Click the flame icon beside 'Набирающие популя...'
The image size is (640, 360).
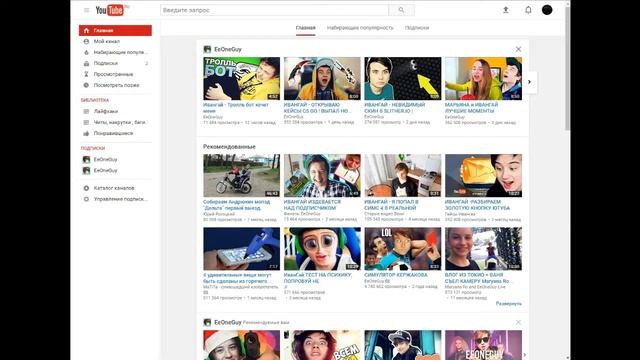click(86, 52)
